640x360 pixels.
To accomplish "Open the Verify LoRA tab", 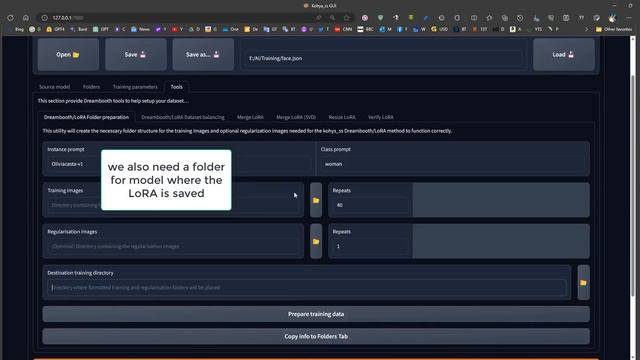I will [381, 117].
